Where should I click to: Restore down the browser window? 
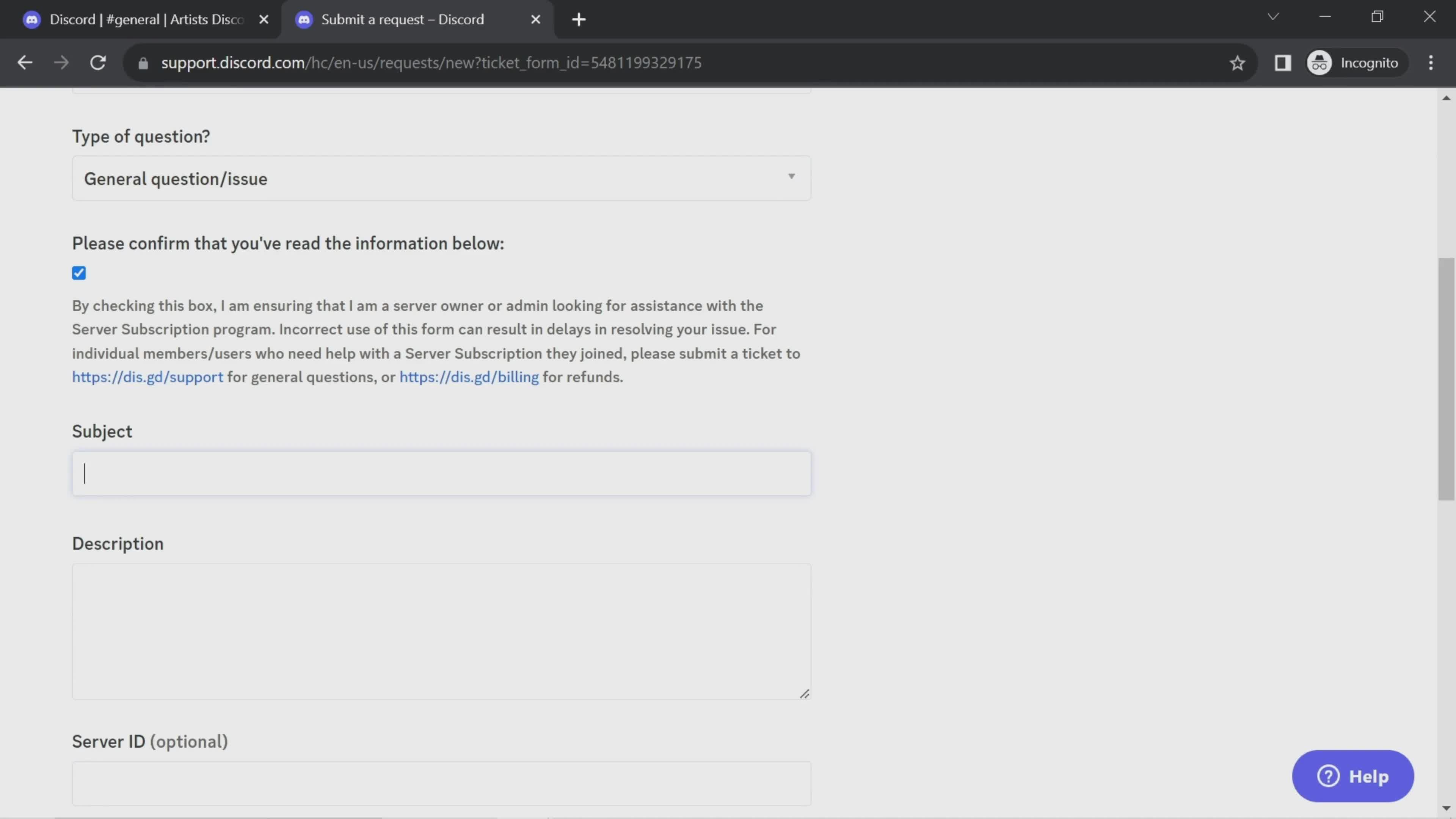click(1377, 17)
